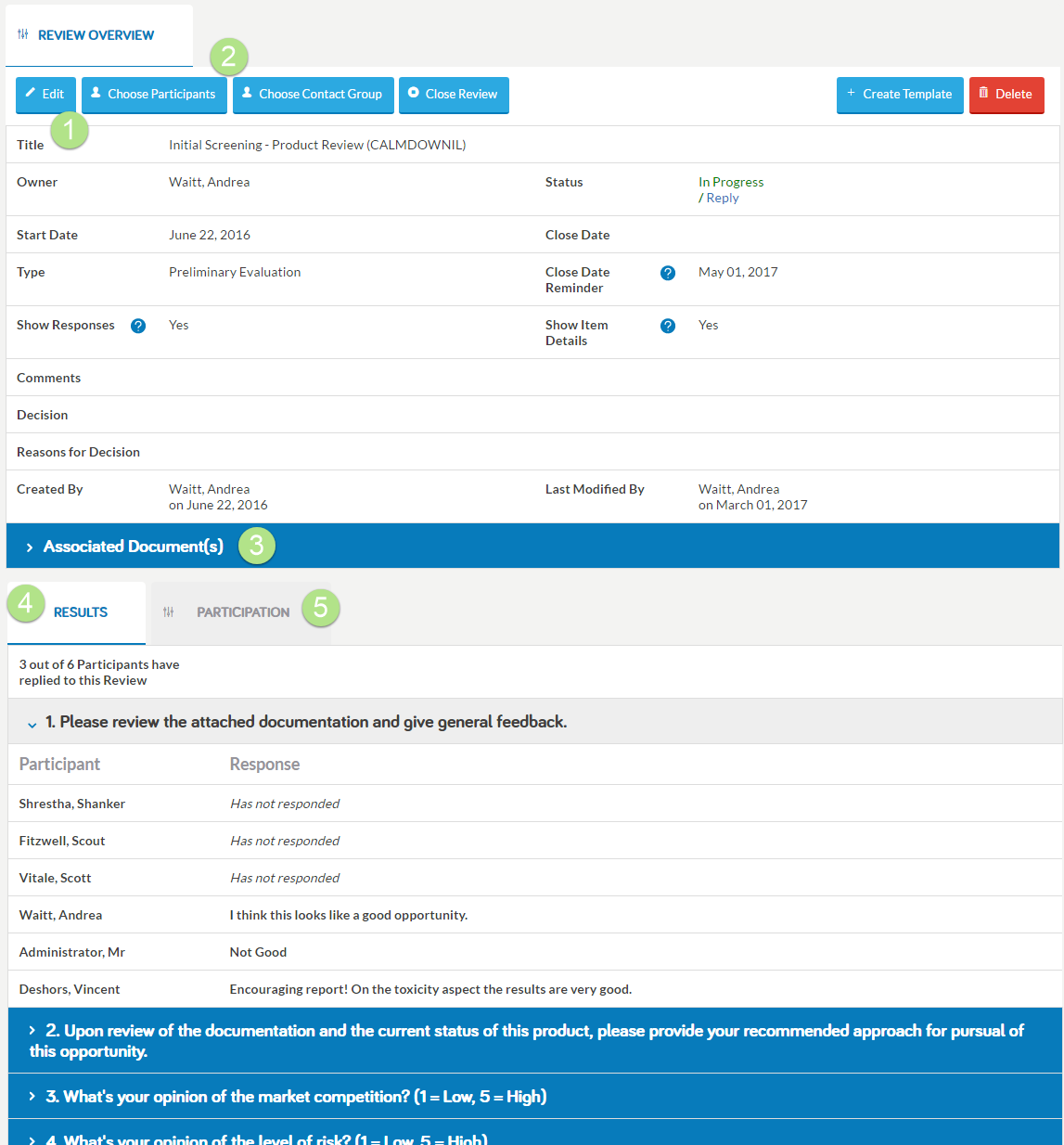Screen dimensions: 1064x1145
Task: Click the 'May 01, 2017' reminder date
Action: (x=738, y=272)
